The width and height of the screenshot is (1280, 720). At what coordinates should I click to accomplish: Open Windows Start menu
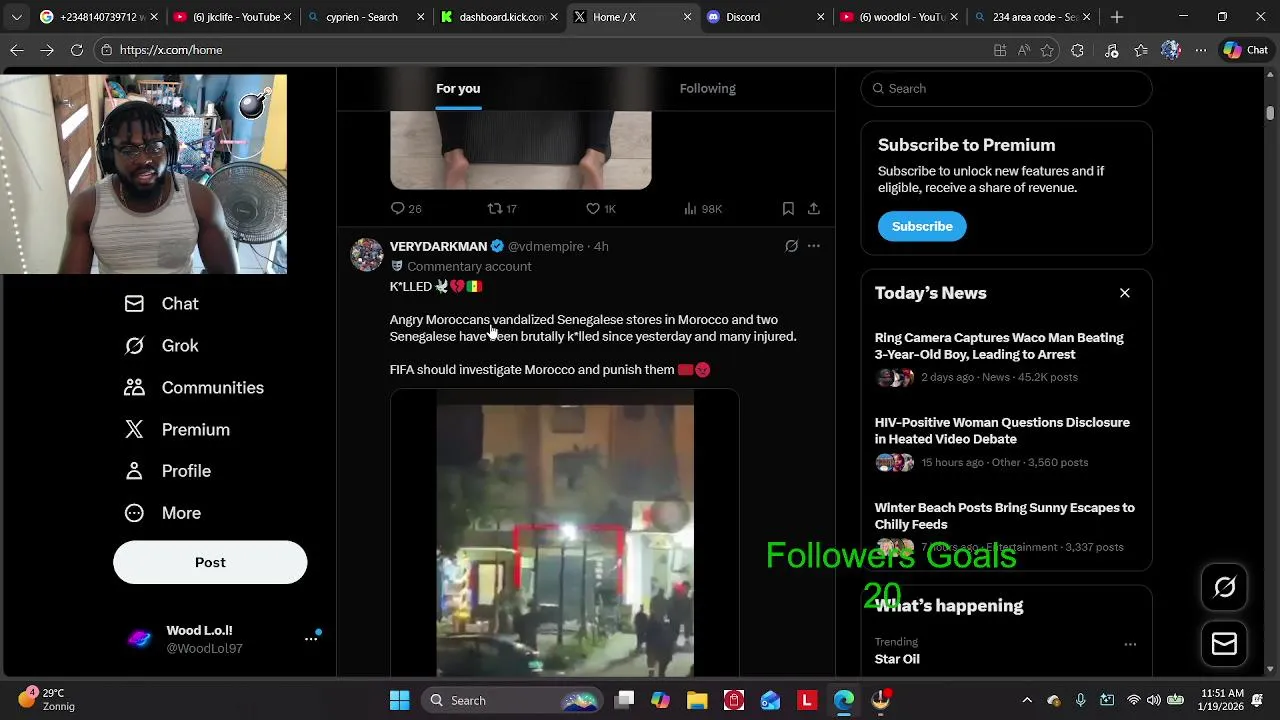[399, 700]
